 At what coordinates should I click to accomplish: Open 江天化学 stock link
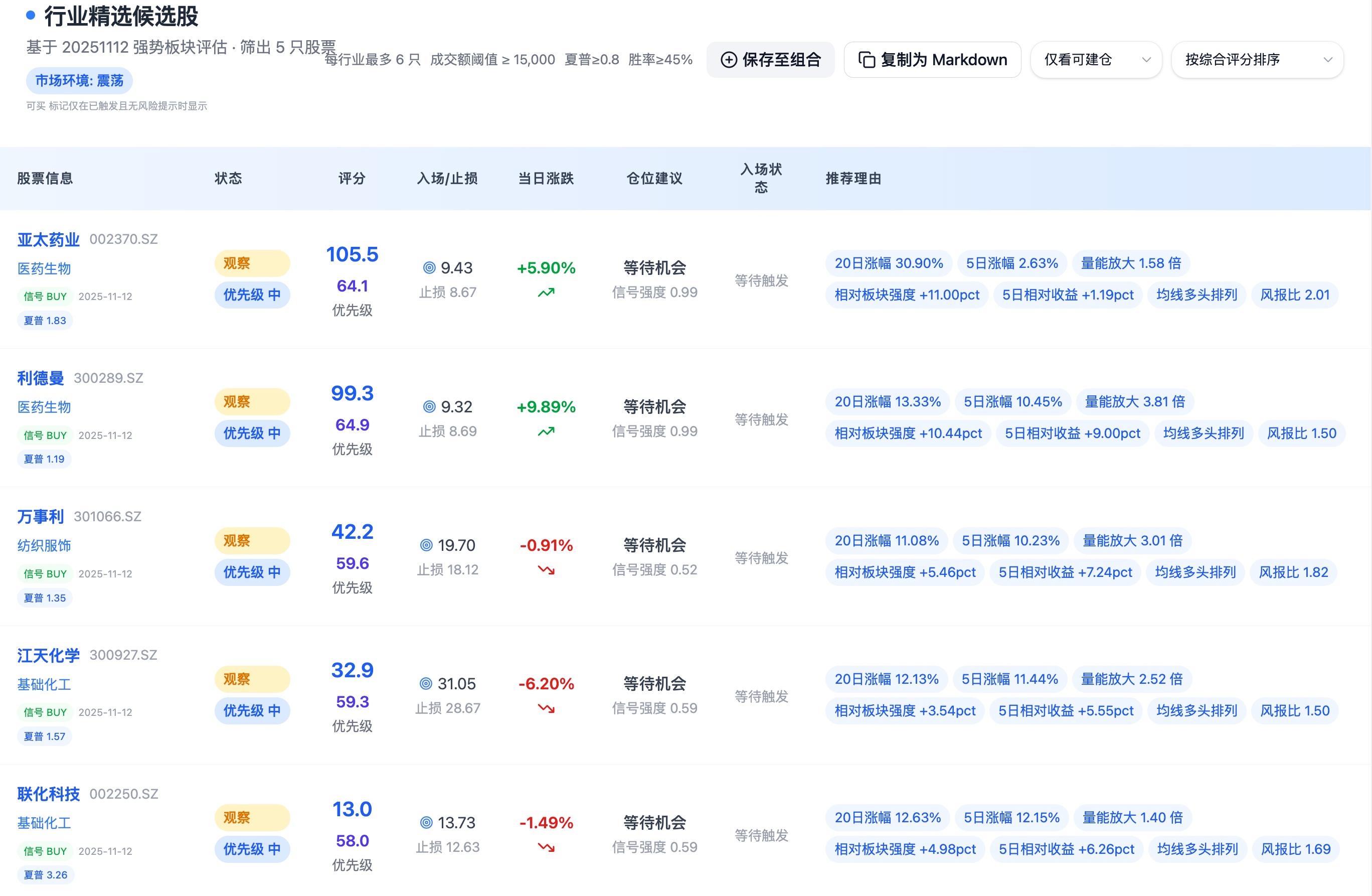[x=49, y=655]
